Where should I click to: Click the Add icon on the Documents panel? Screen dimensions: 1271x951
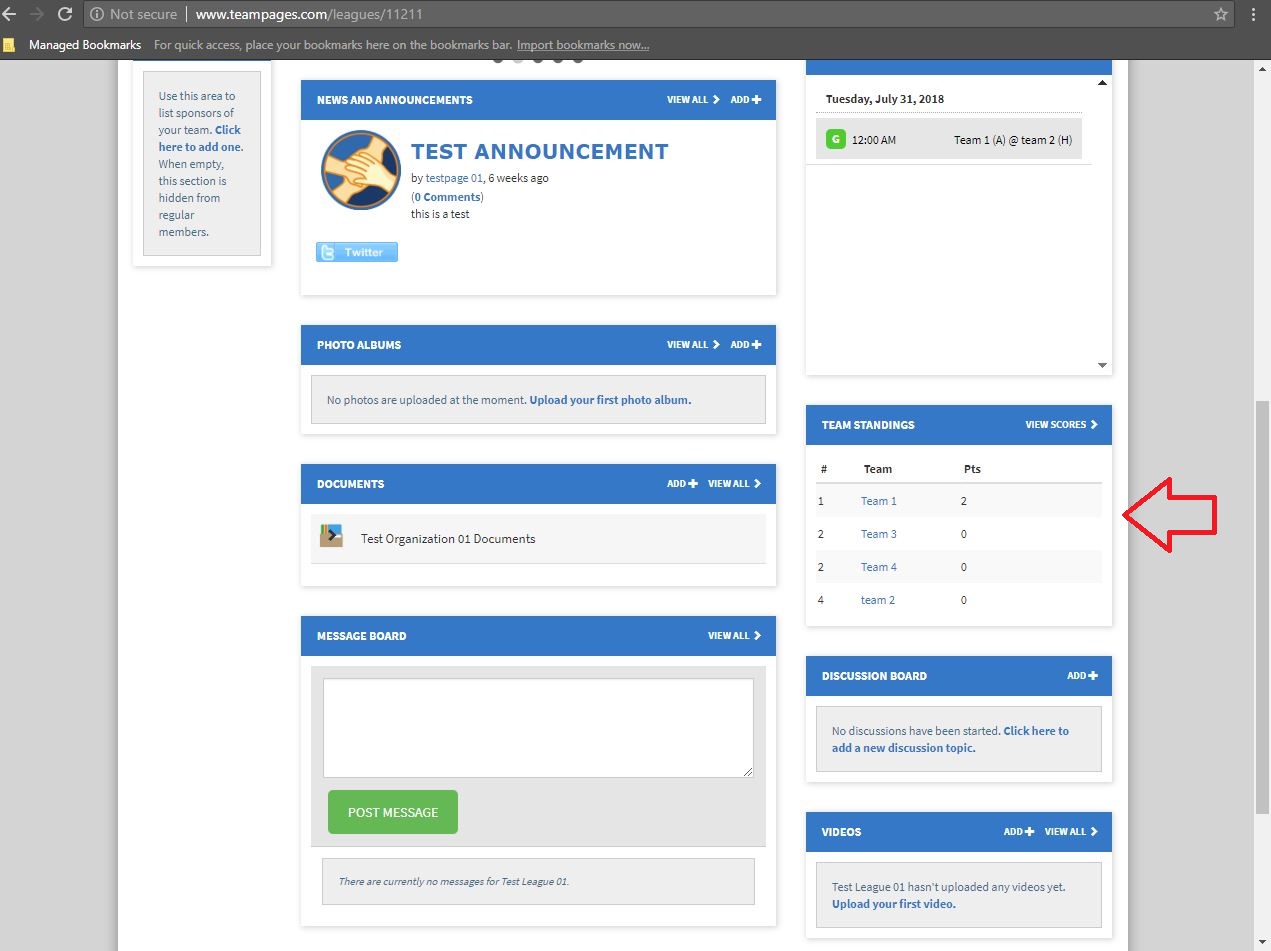694,483
